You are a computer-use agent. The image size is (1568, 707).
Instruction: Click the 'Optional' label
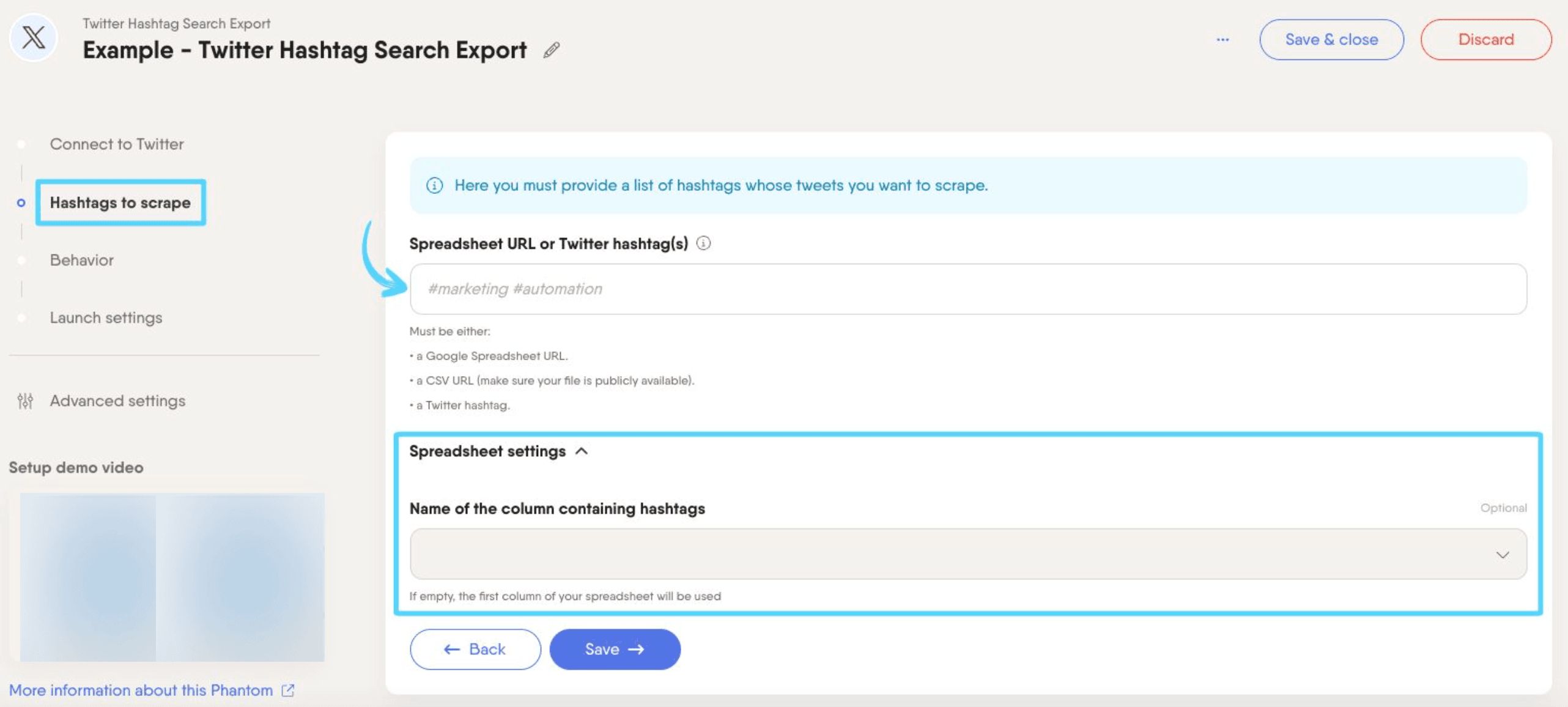pos(1504,508)
